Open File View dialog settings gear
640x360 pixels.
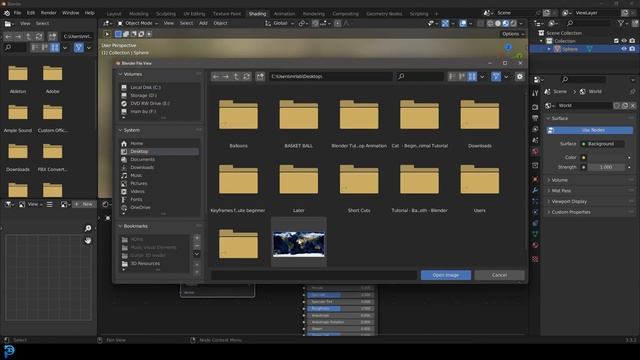click(519, 76)
